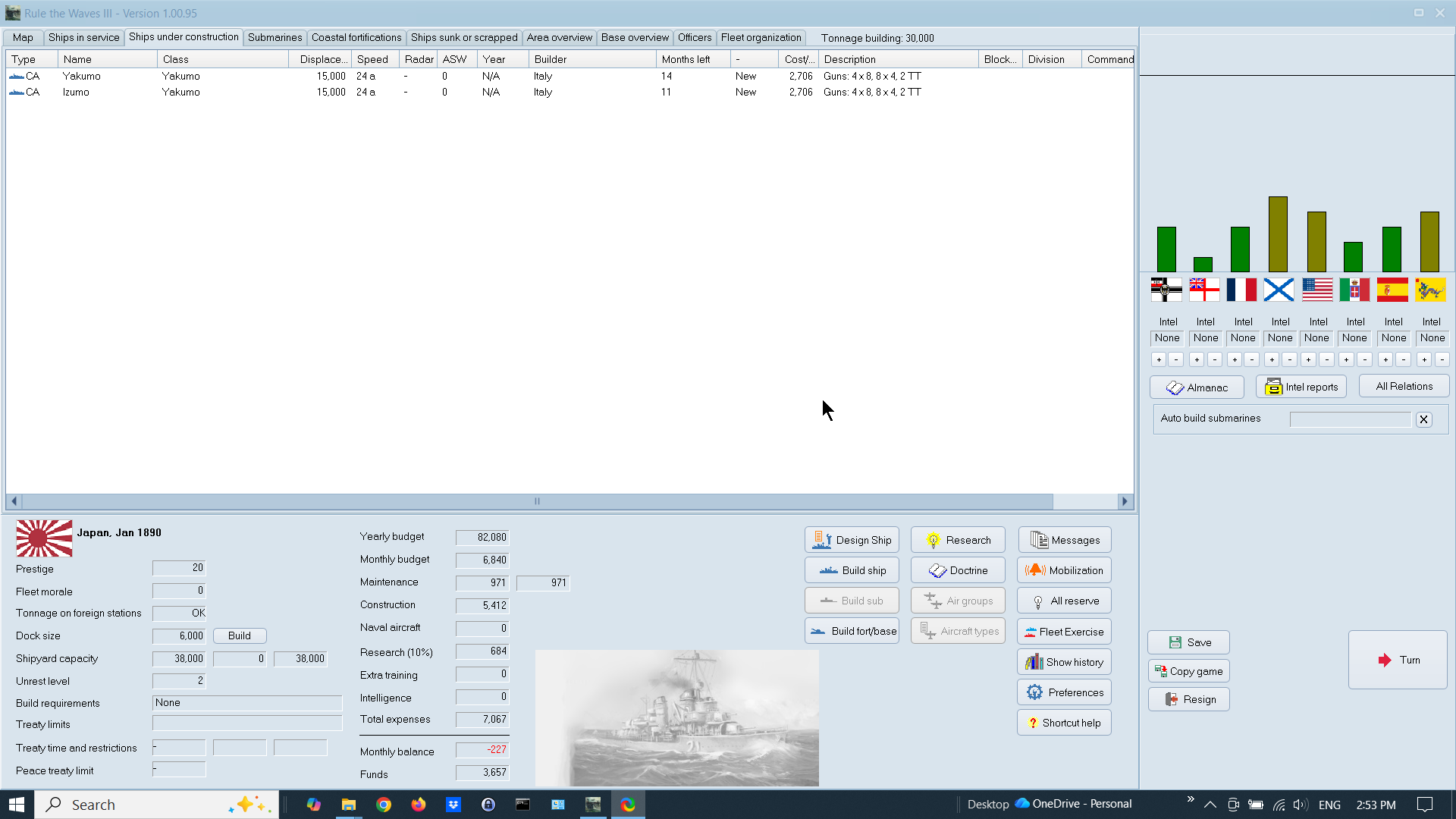Select the Russian naval ensign flag

tap(1279, 290)
